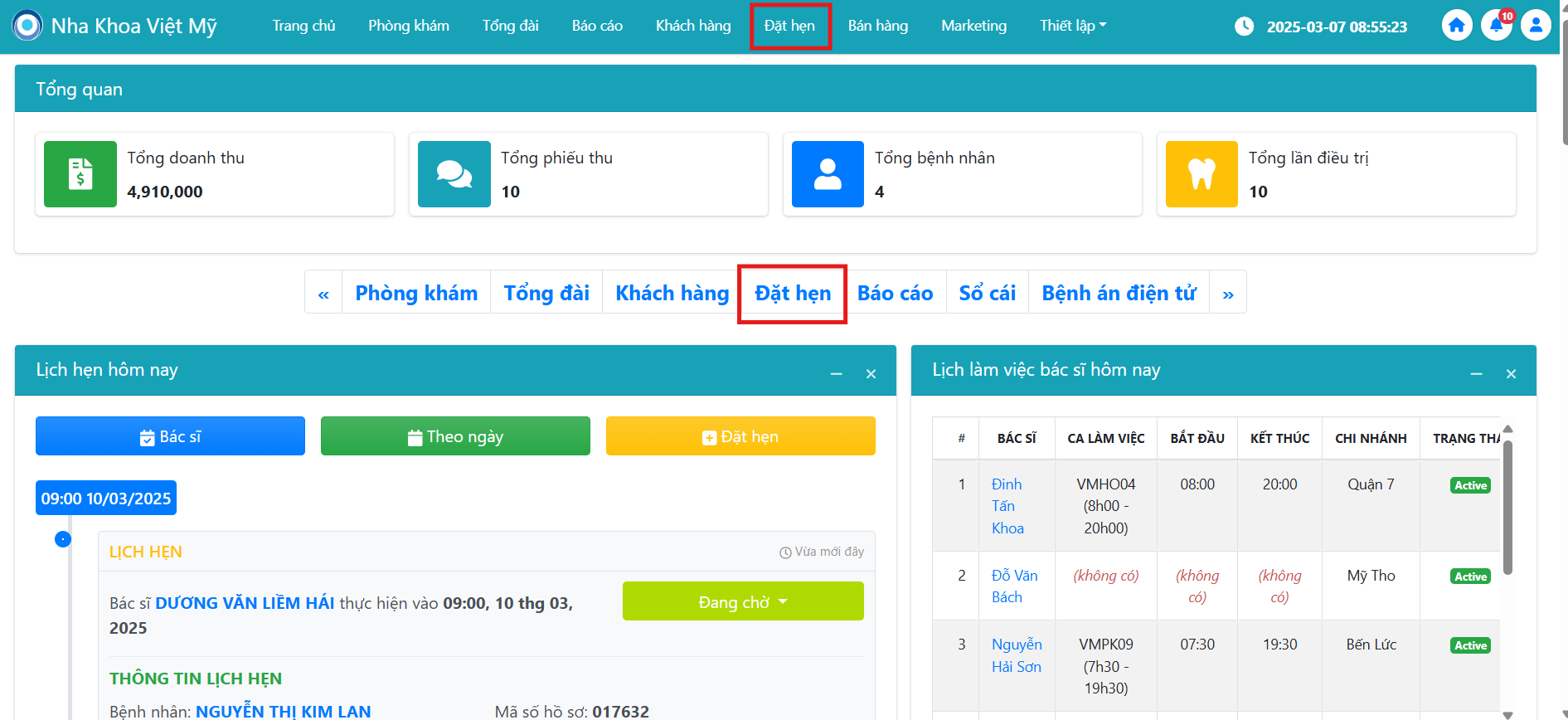Expand the Thiết lập dropdown menu
The height and width of the screenshot is (720, 1568).
(1072, 26)
